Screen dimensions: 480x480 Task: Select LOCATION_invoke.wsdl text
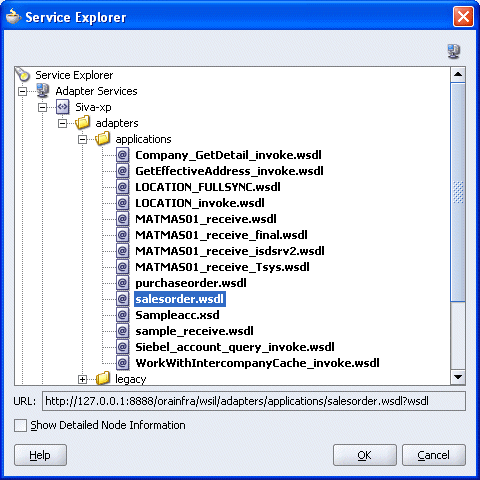(200, 203)
